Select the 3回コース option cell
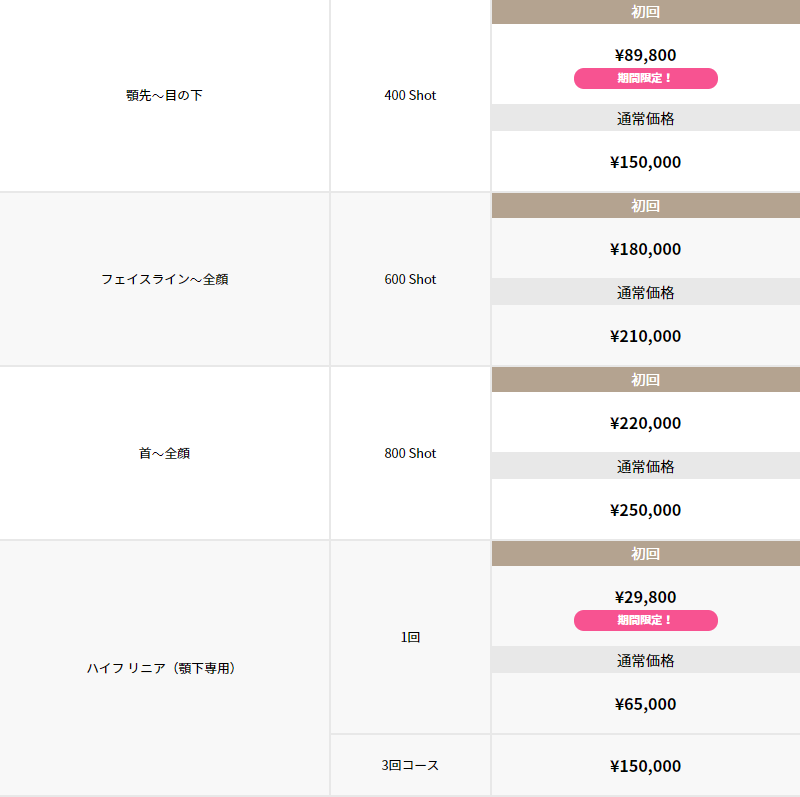Viewport: 800px width, 797px height. tap(410, 765)
